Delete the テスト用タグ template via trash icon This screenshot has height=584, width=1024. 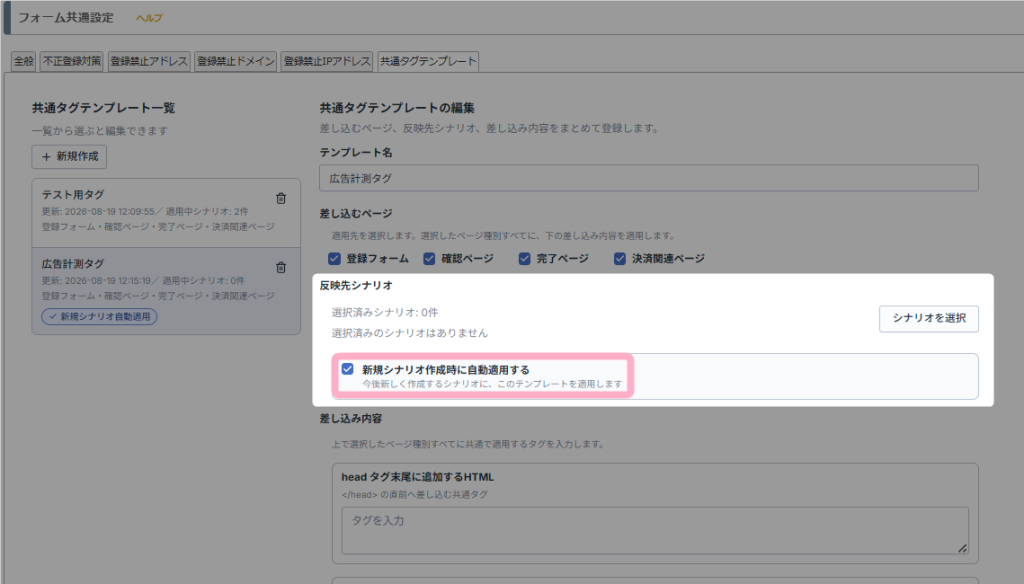pyautogui.click(x=281, y=199)
